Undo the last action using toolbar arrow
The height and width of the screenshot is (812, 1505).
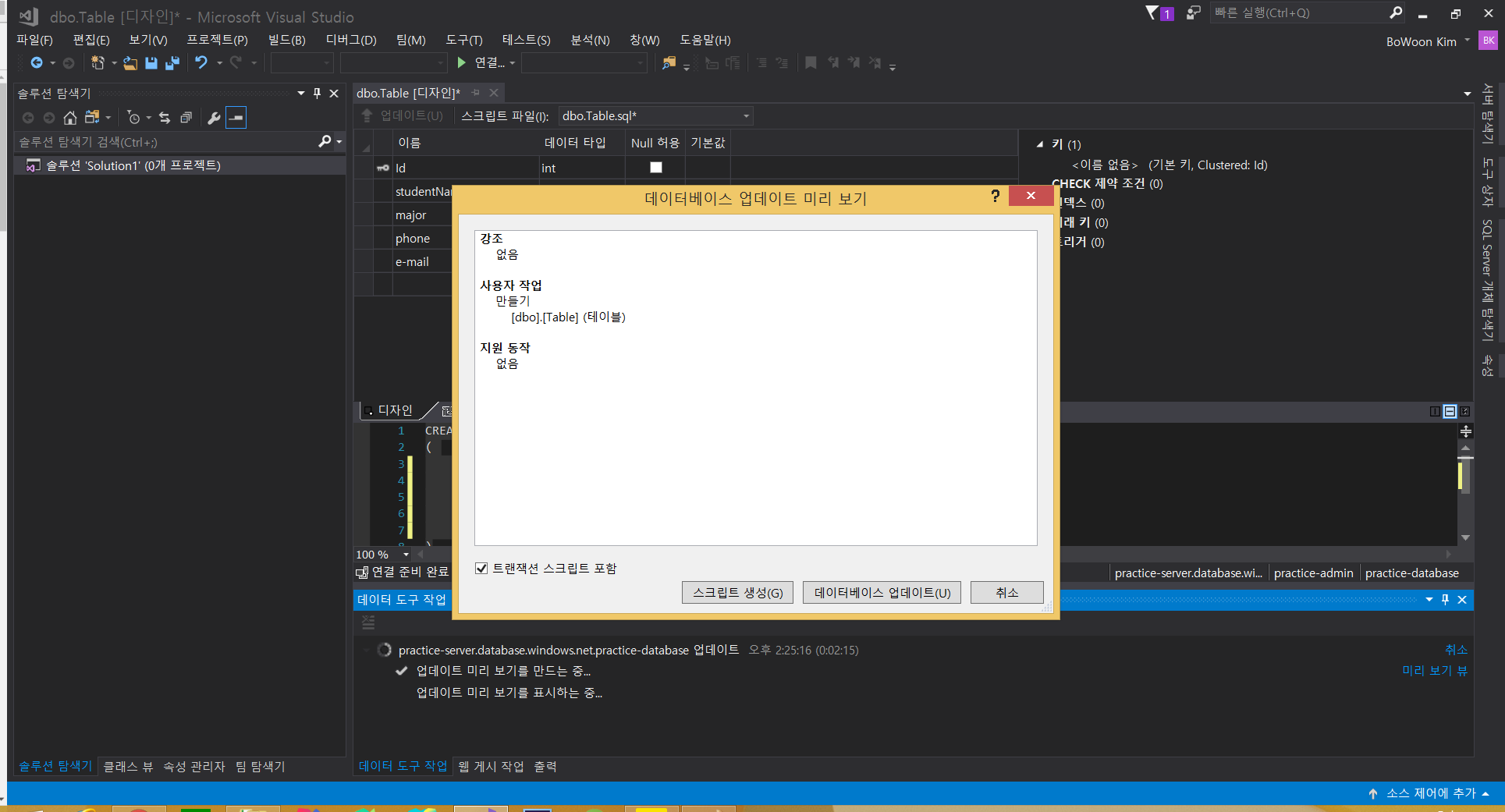(201, 62)
